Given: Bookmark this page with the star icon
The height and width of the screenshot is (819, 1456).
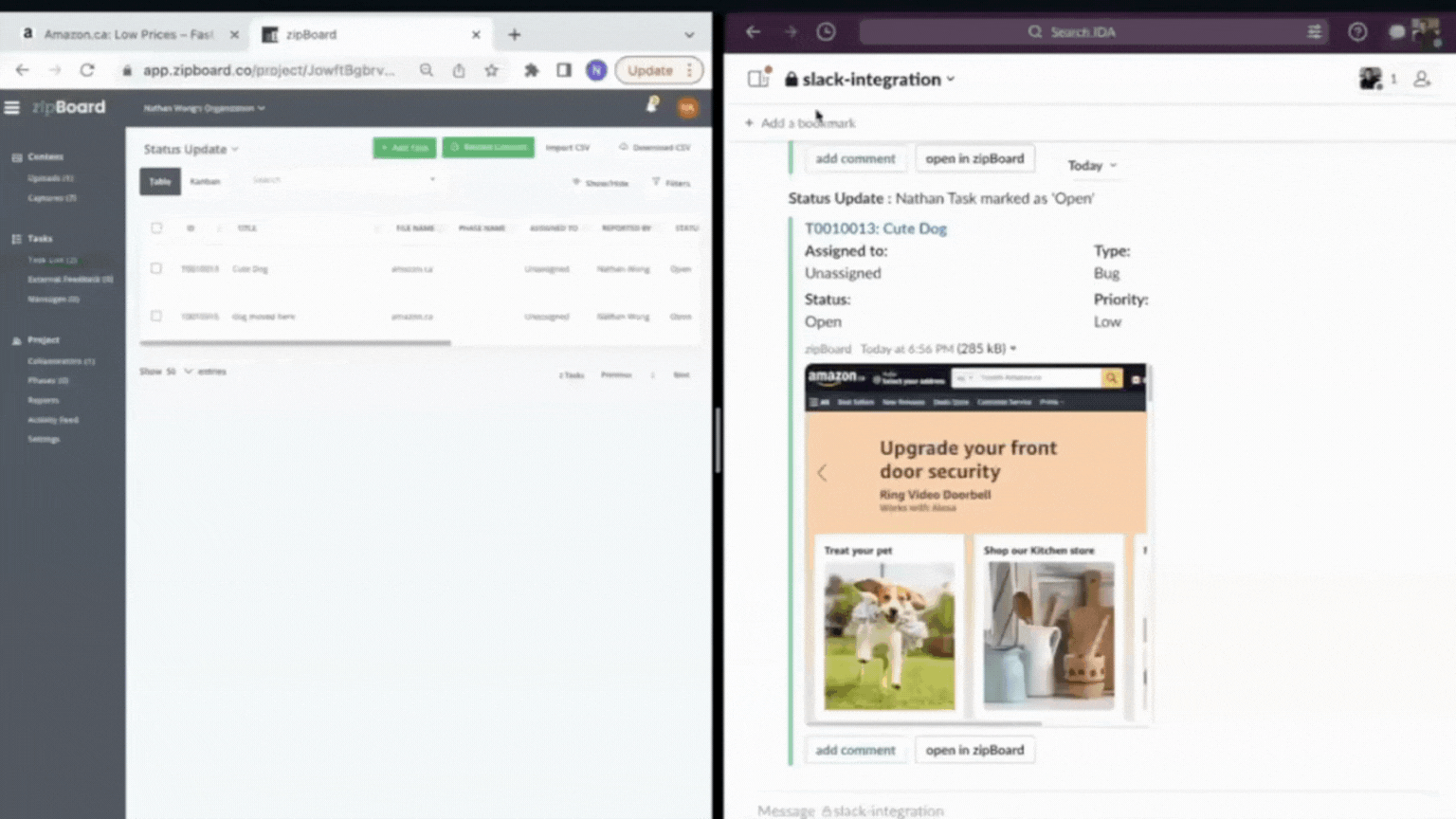Looking at the screenshot, I should [x=491, y=70].
